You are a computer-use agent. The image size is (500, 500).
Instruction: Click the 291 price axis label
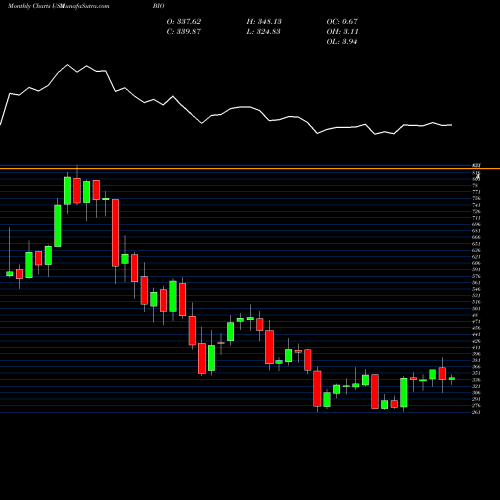pyautogui.click(x=476, y=399)
